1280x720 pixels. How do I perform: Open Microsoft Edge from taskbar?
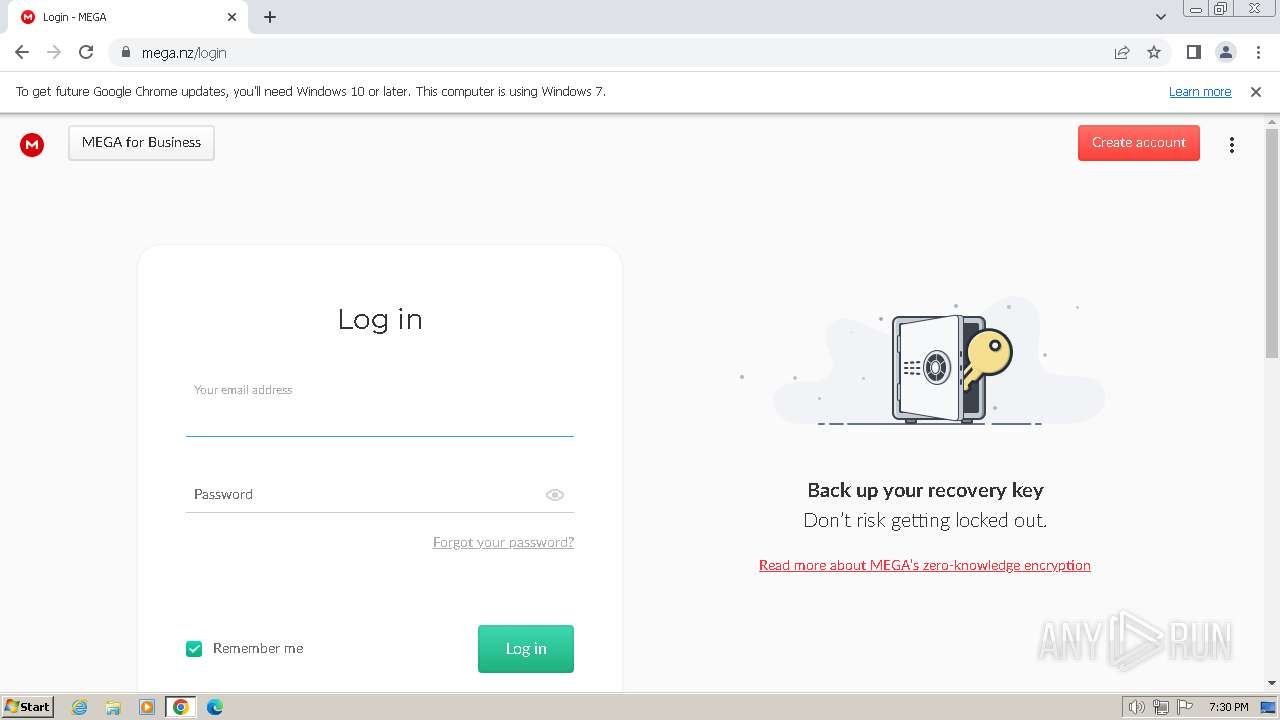(215, 707)
